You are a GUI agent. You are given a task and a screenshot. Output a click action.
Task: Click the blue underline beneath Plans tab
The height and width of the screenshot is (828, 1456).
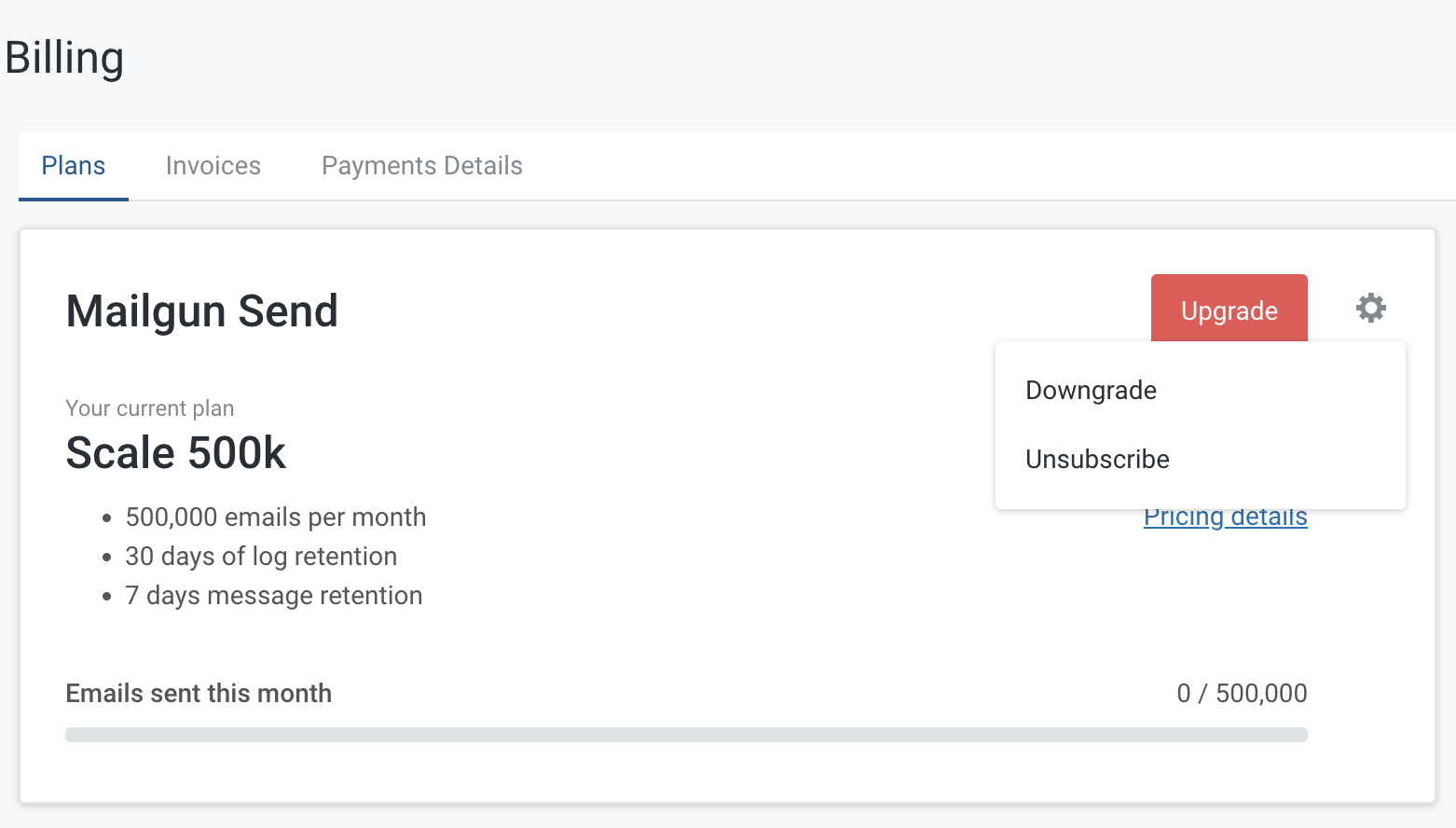coord(74,199)
